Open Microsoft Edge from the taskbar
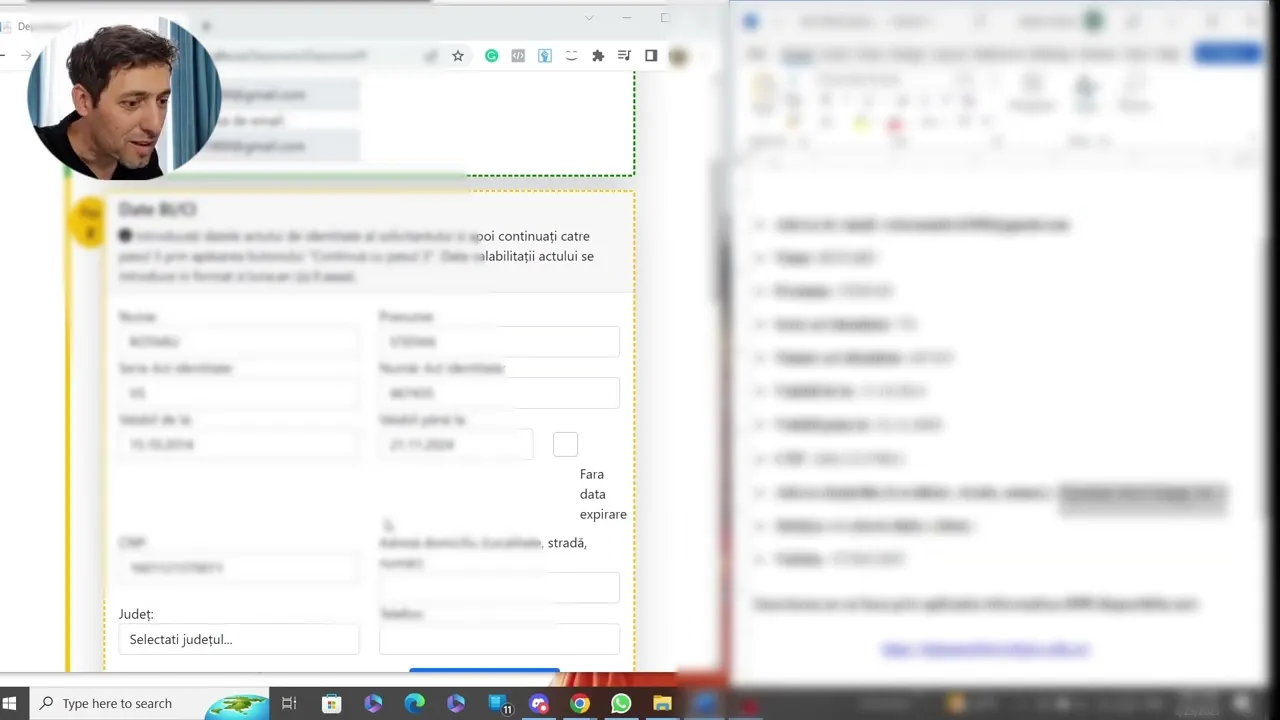 point(414,703)
